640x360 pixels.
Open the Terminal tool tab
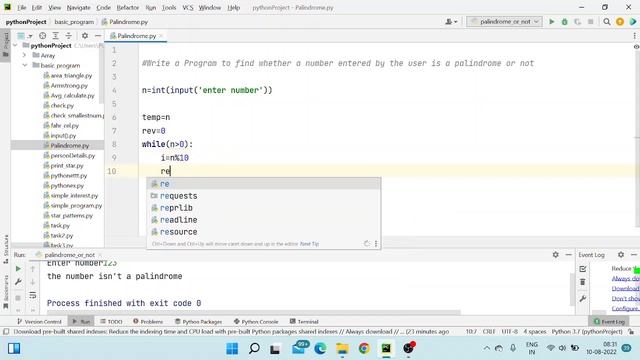click(x=304, y=322)
